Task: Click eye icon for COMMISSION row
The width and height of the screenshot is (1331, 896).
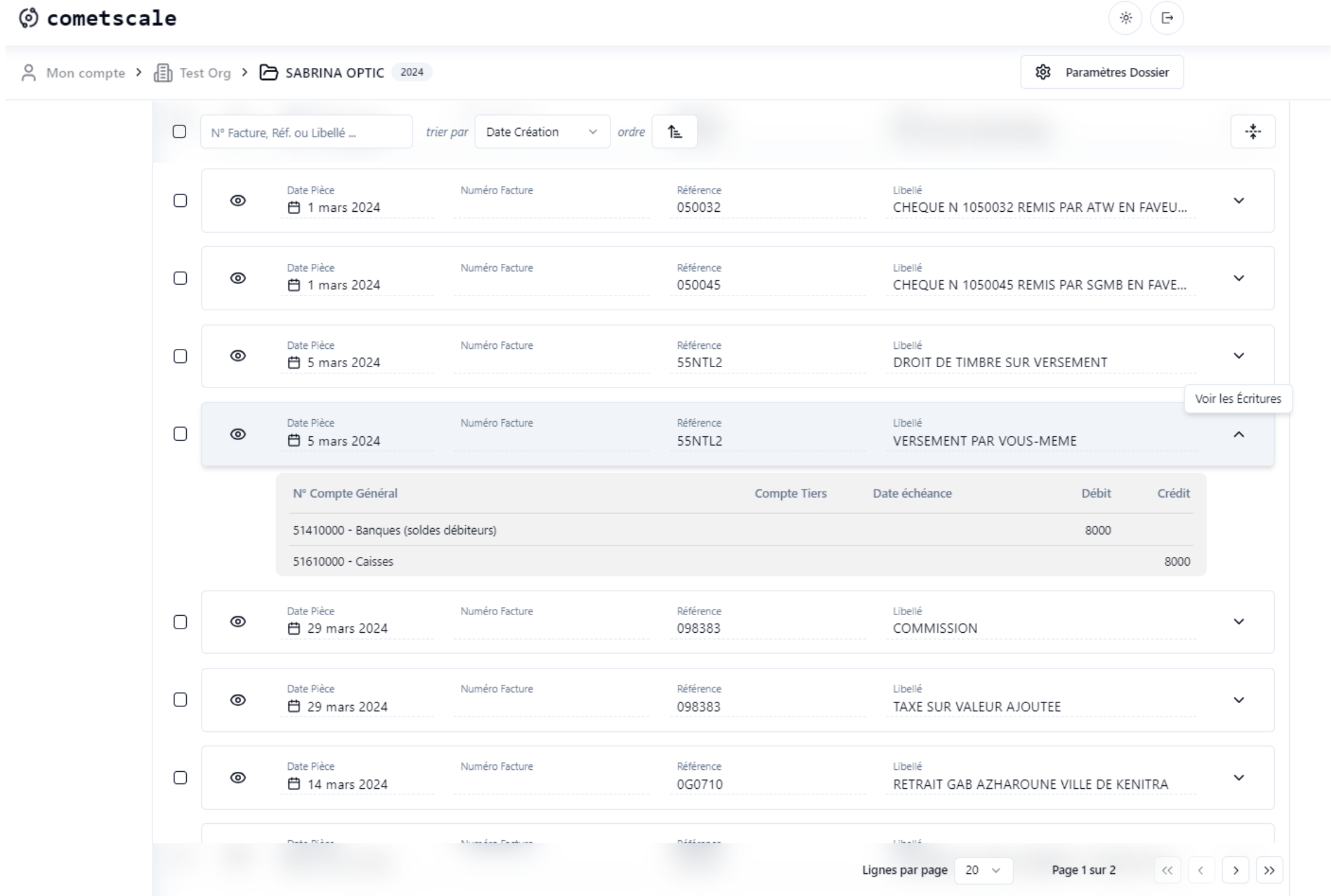Action: [x=238, y=622]
